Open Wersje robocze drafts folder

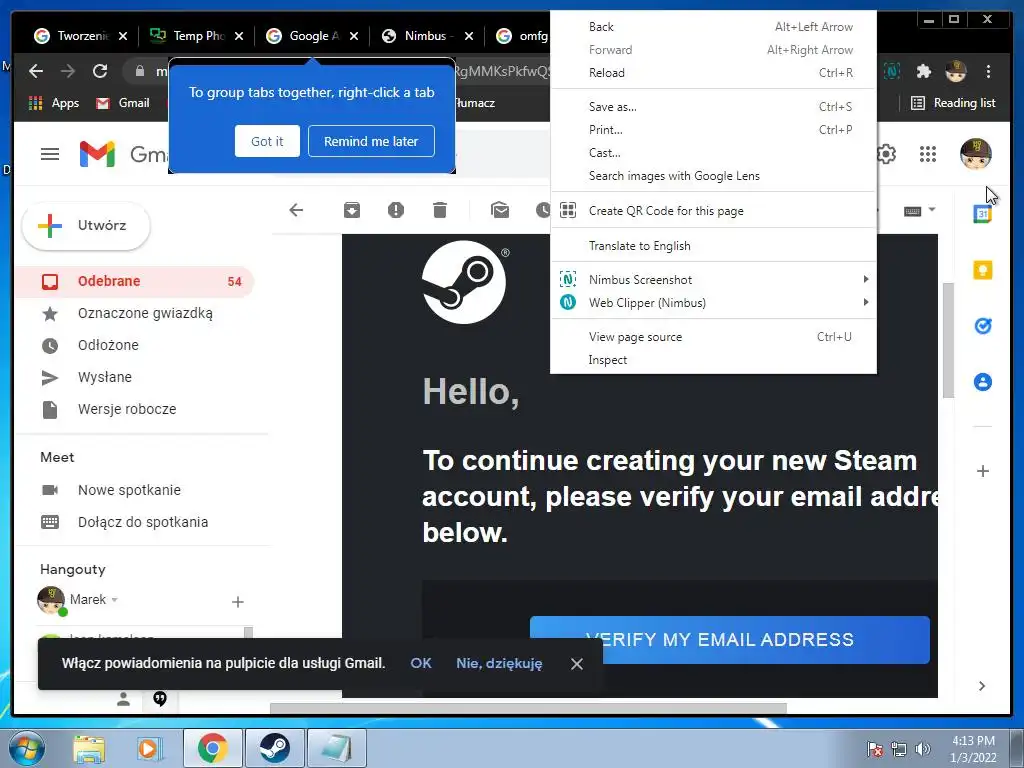(x=134, y=409)
